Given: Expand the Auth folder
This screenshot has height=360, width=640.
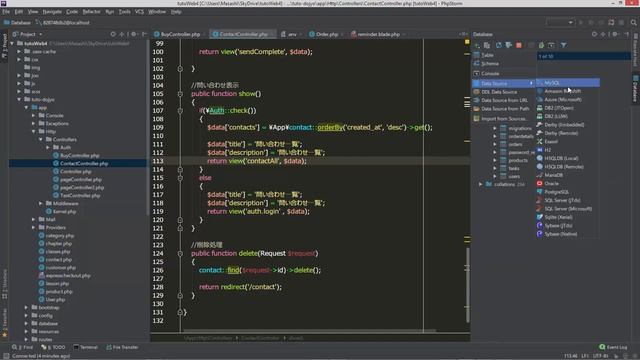Looking at the screenshot, I should pos(48,147).
